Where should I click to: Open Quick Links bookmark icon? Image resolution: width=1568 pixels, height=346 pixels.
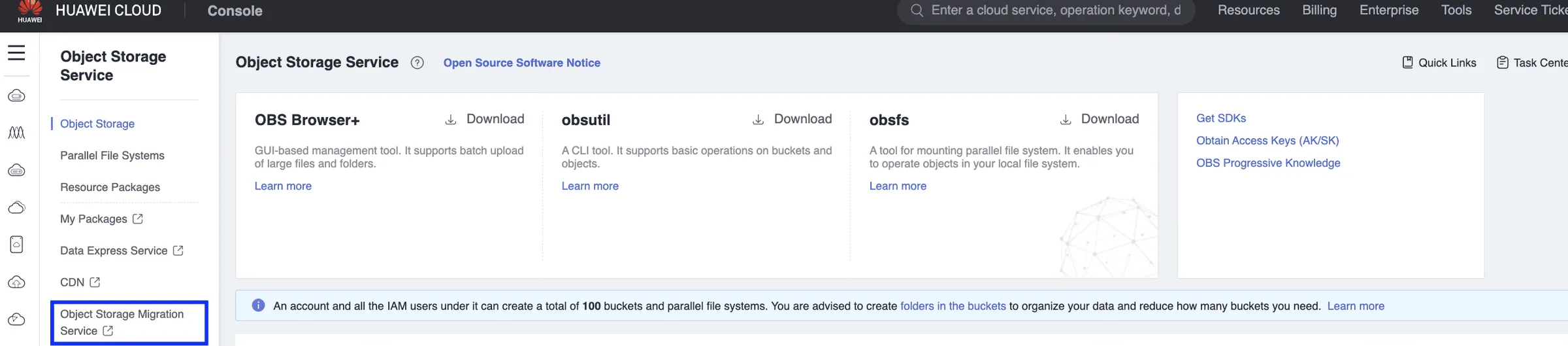[1408, 62]
